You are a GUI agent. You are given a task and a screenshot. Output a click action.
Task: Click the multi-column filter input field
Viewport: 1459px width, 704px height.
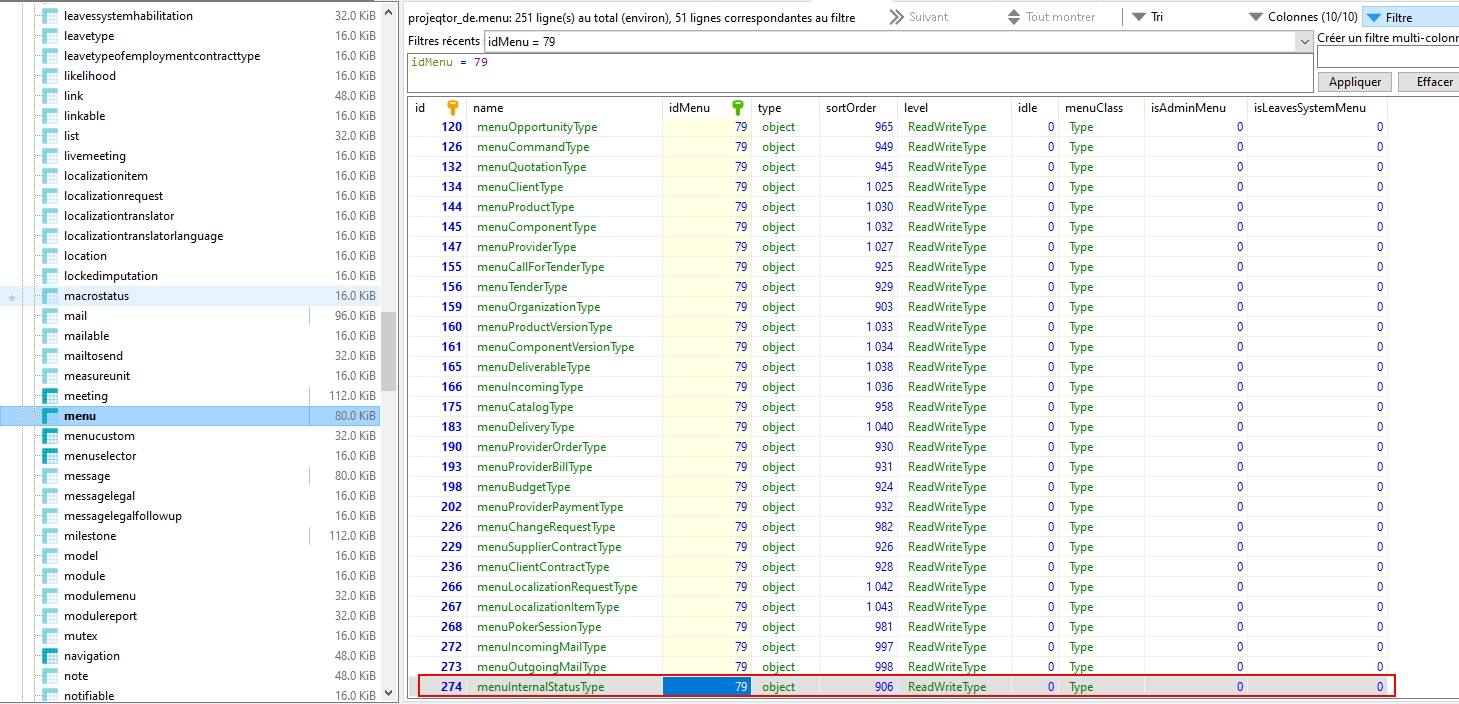click(x=1387, y=59)
